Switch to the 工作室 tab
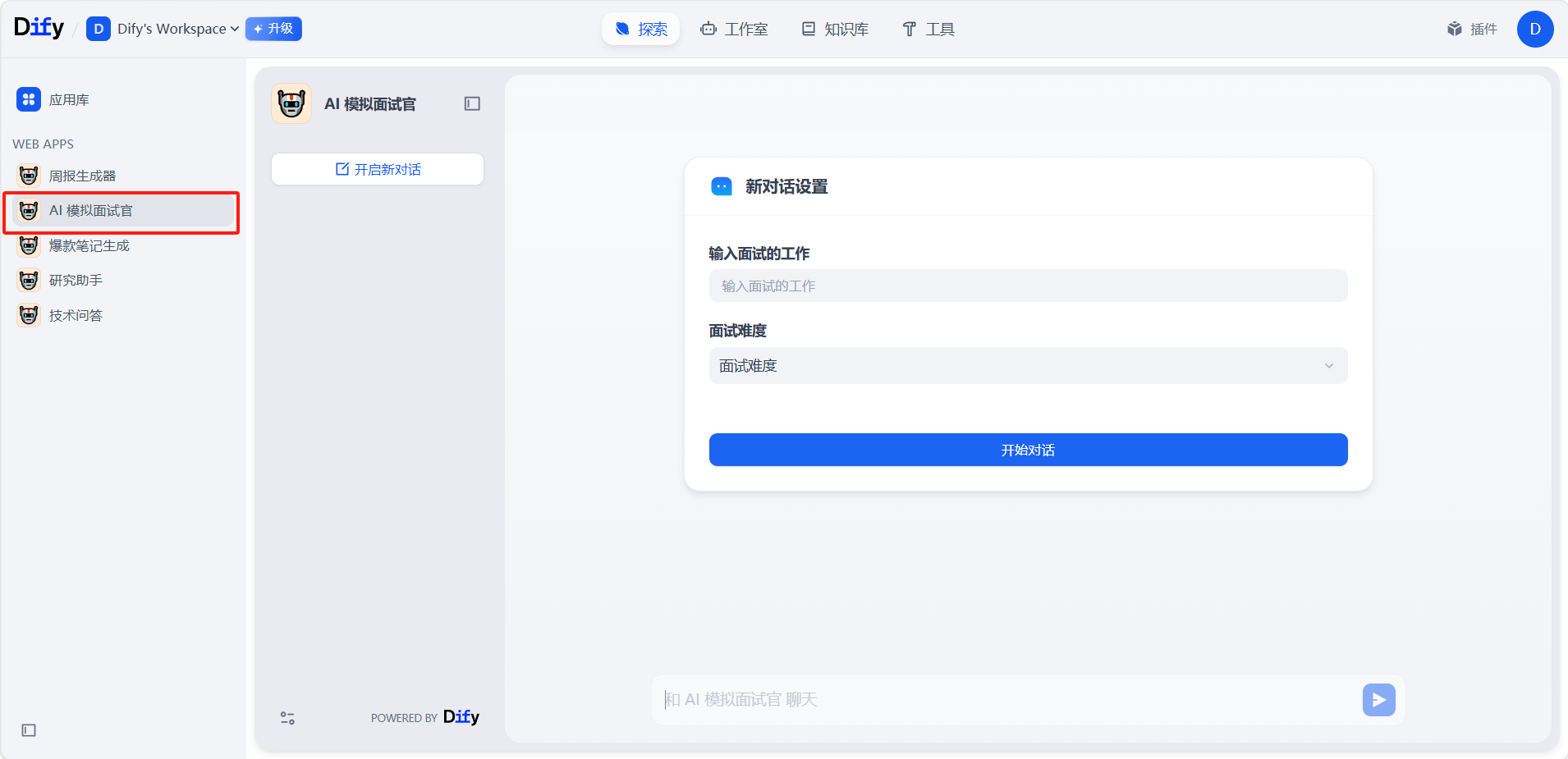Screen dimensions: 1568x759 coord(734,29)
